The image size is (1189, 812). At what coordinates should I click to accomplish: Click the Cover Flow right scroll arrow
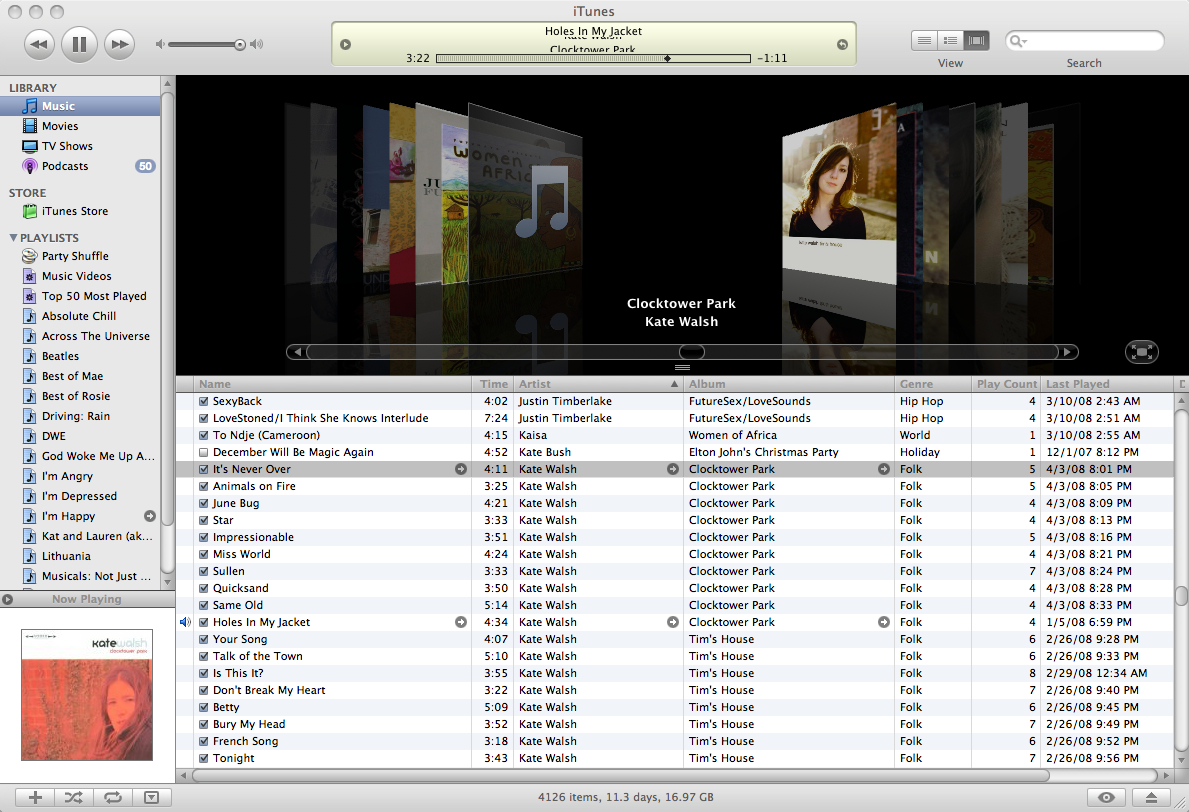[x=1068, y=352]
